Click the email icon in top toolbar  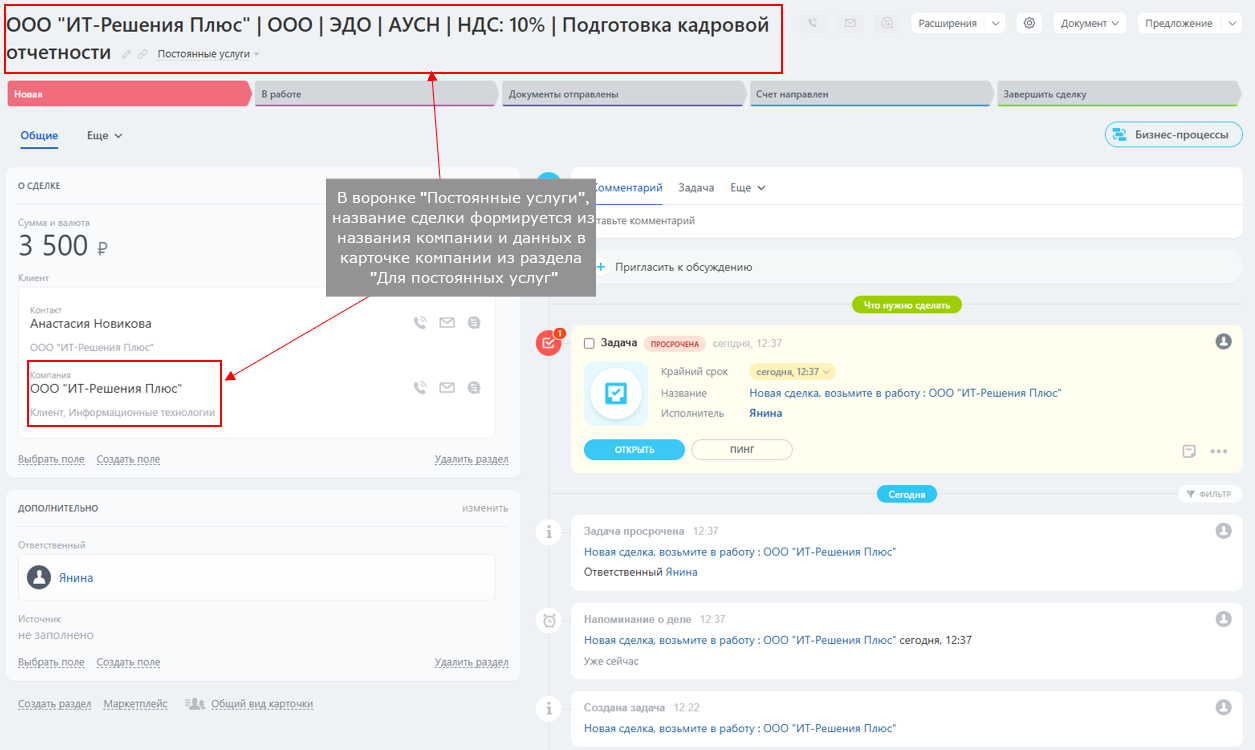click(x=851, y=23)
